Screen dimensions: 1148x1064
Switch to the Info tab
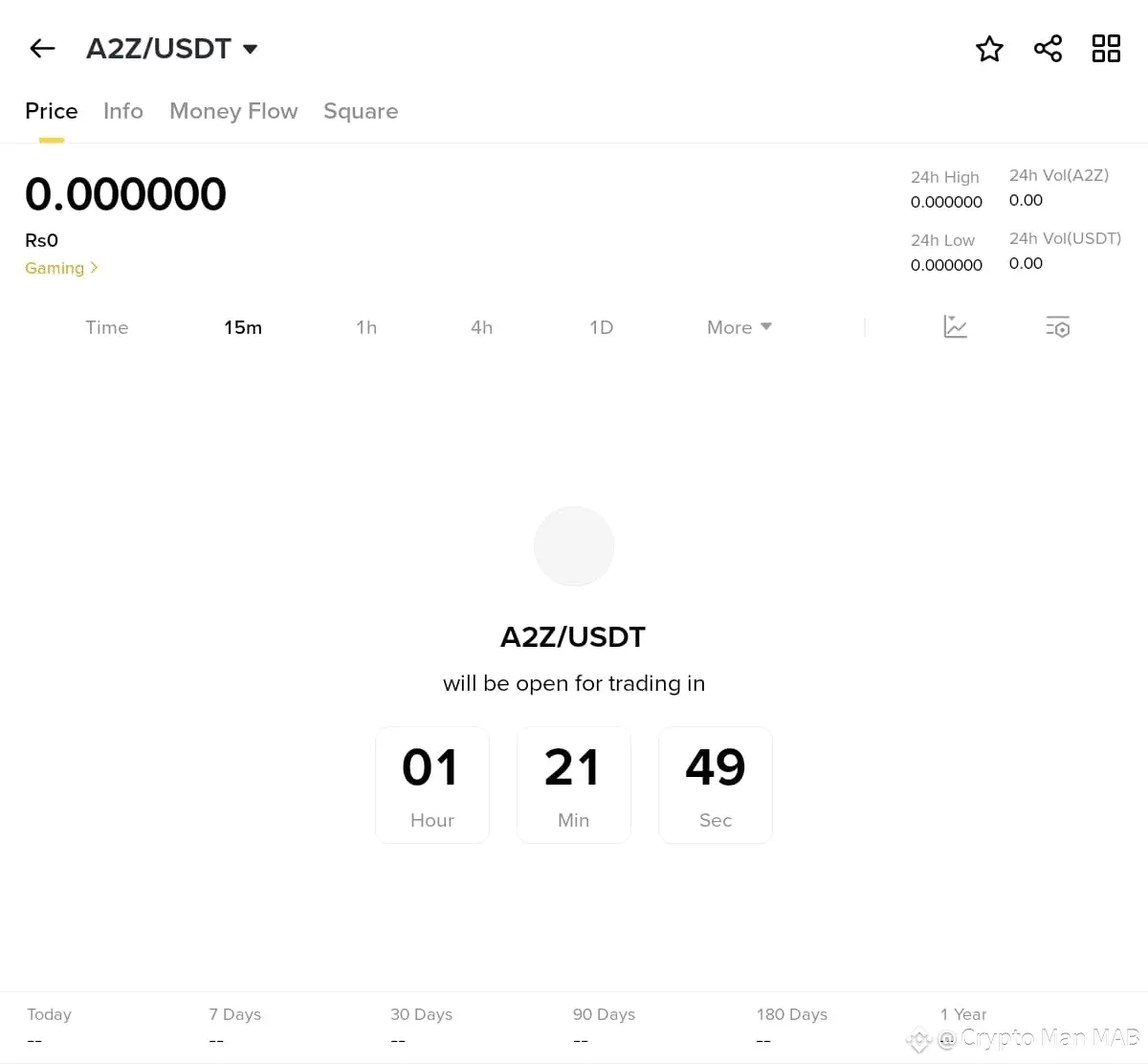click(123, 111)
